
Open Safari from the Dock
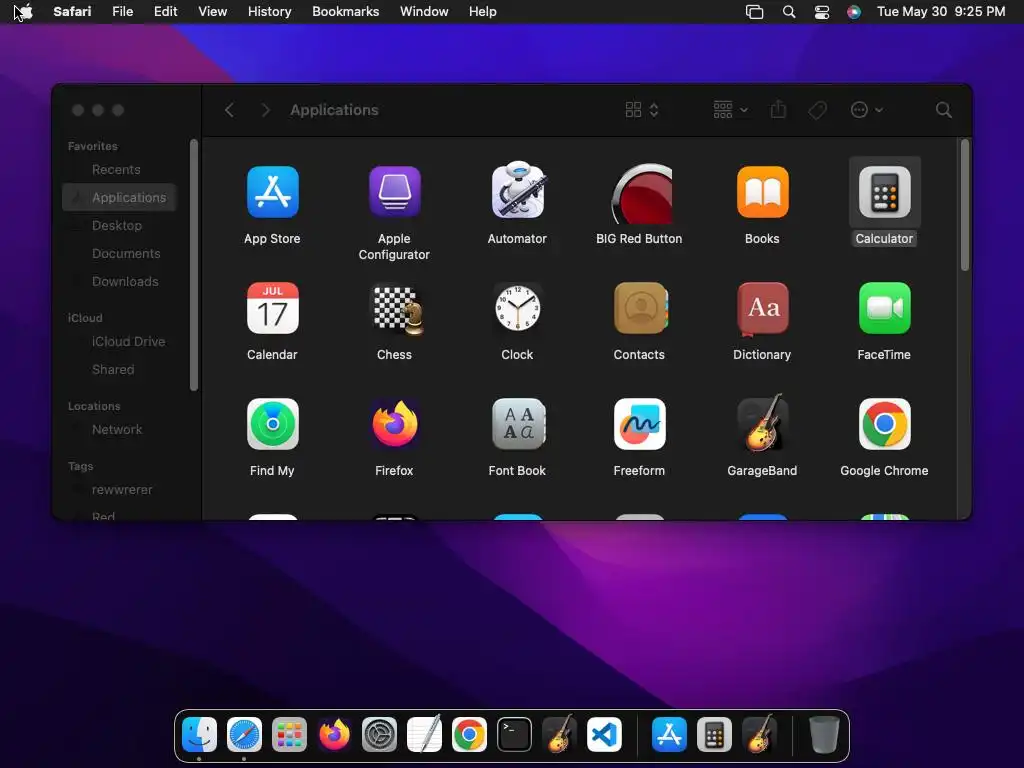click(x=244, y=735)
